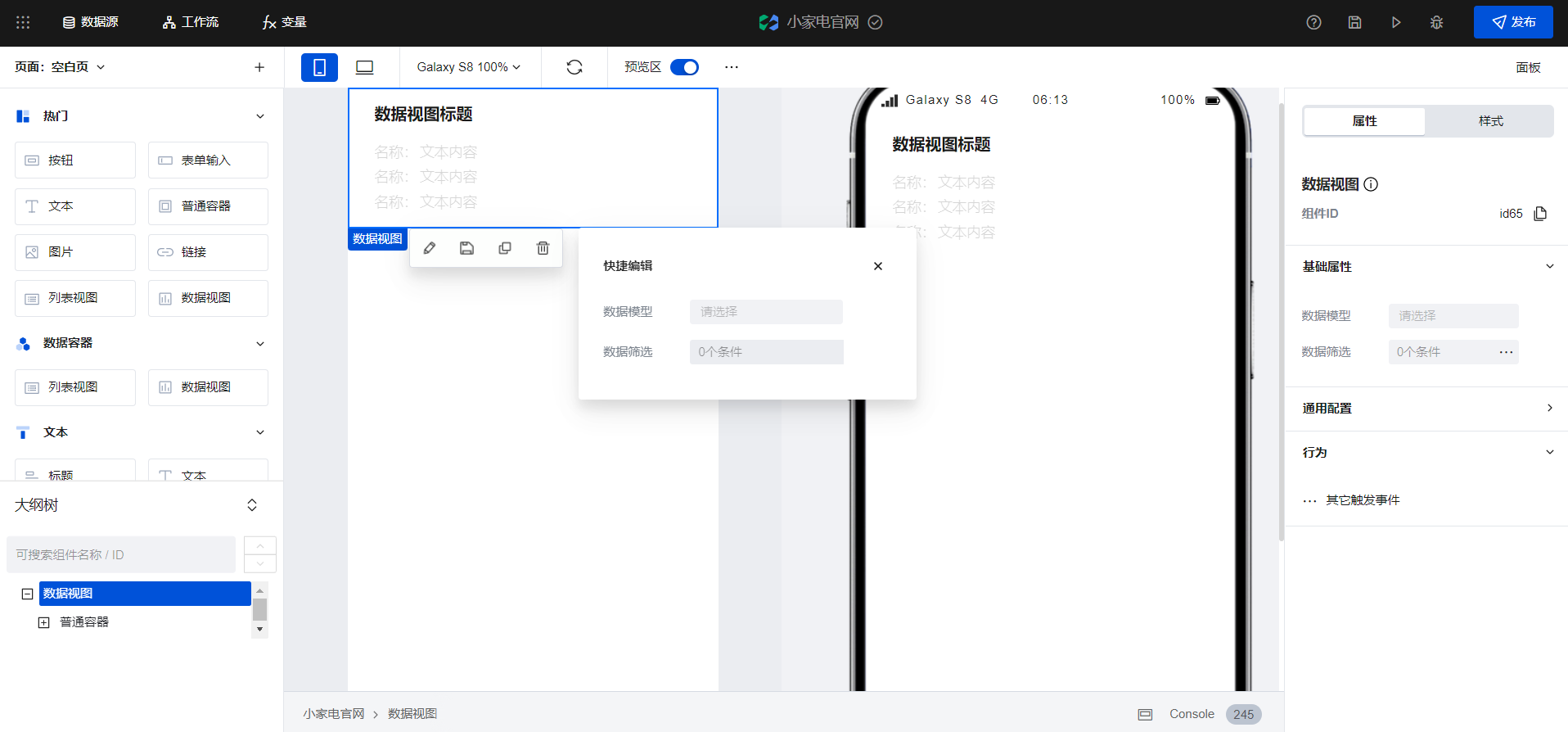The width and height of the screenshot is (1568, 732).
Task: Open Galaxy S8 100% device dropdown
Action: [x=469, y=67]
